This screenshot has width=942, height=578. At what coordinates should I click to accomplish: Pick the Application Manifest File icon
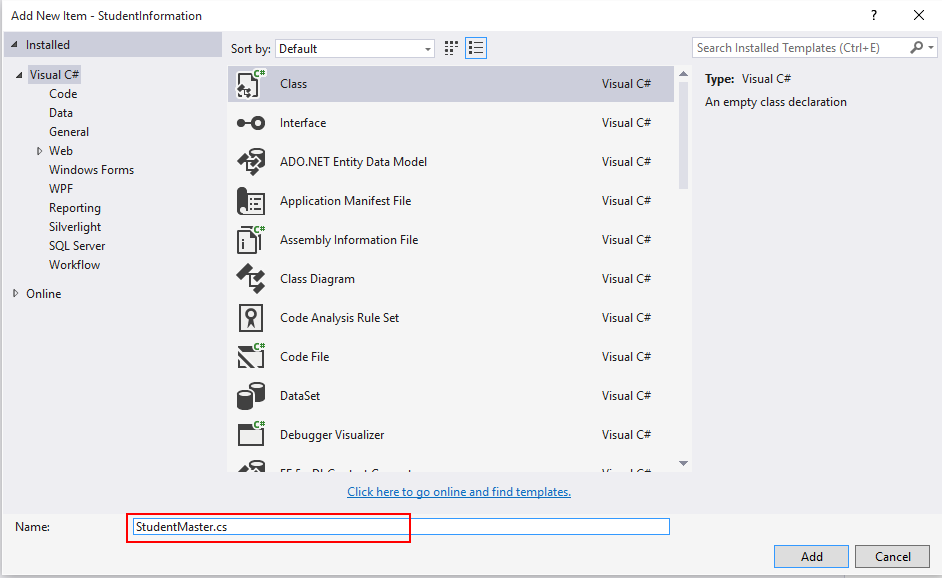(x=250, y=201)
